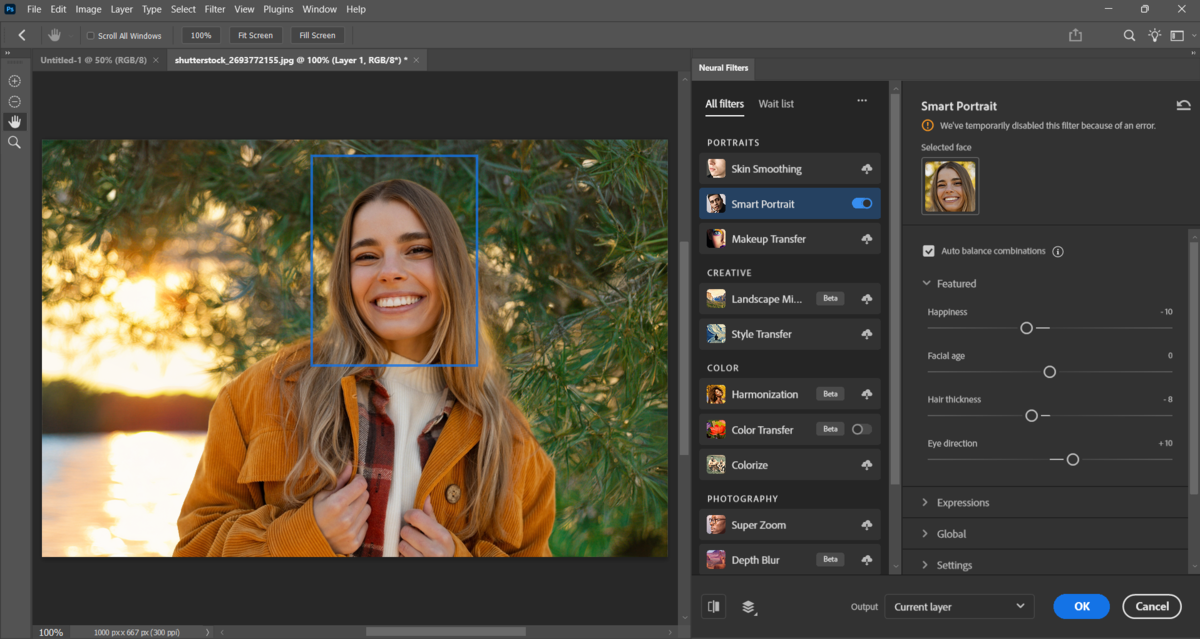Click the Cancel button
This screenshot has height=639, width=1200.
pyautogui.click(x=1152, y=606)
